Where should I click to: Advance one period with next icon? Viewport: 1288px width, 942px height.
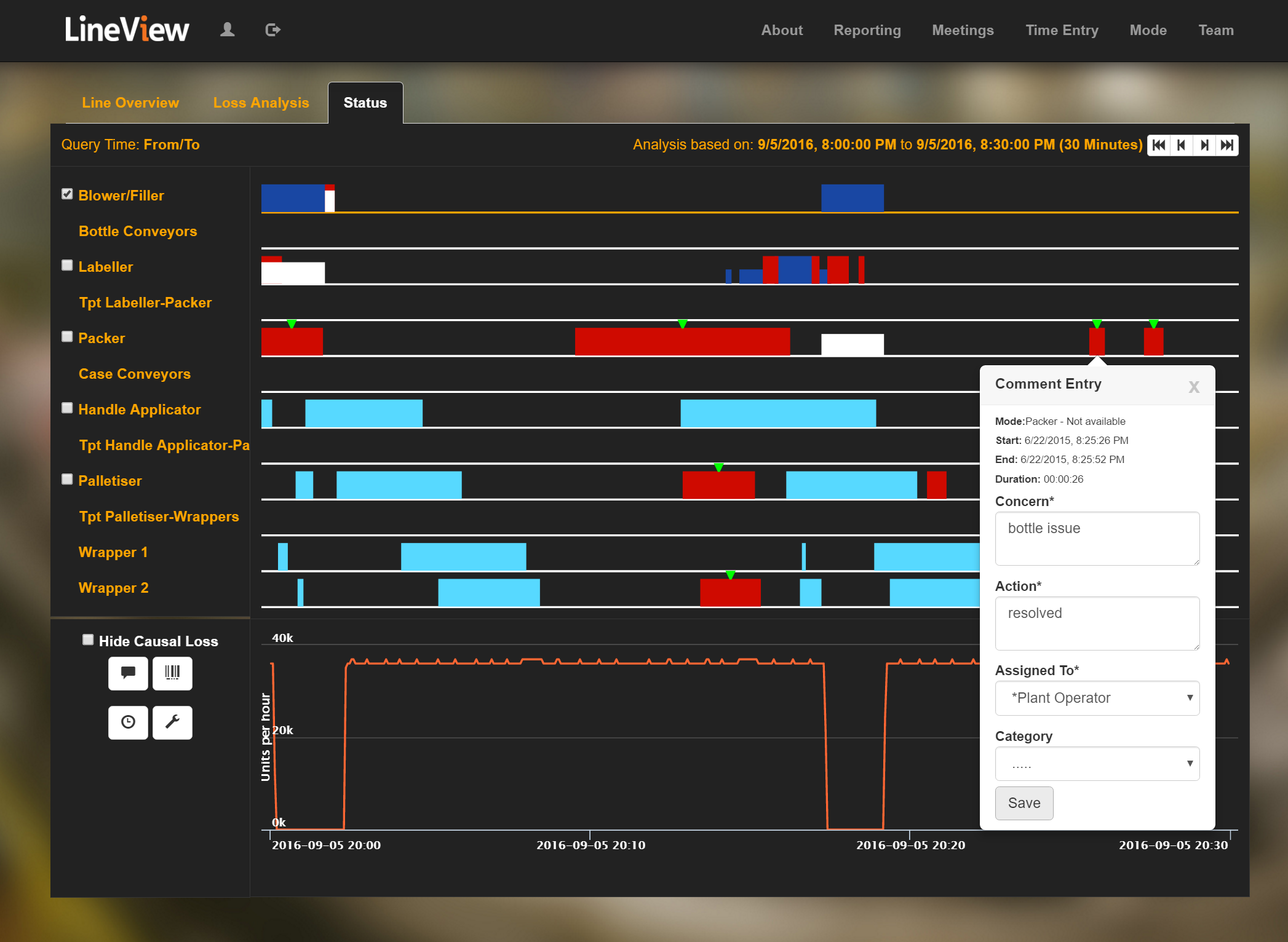point(1204,145)
